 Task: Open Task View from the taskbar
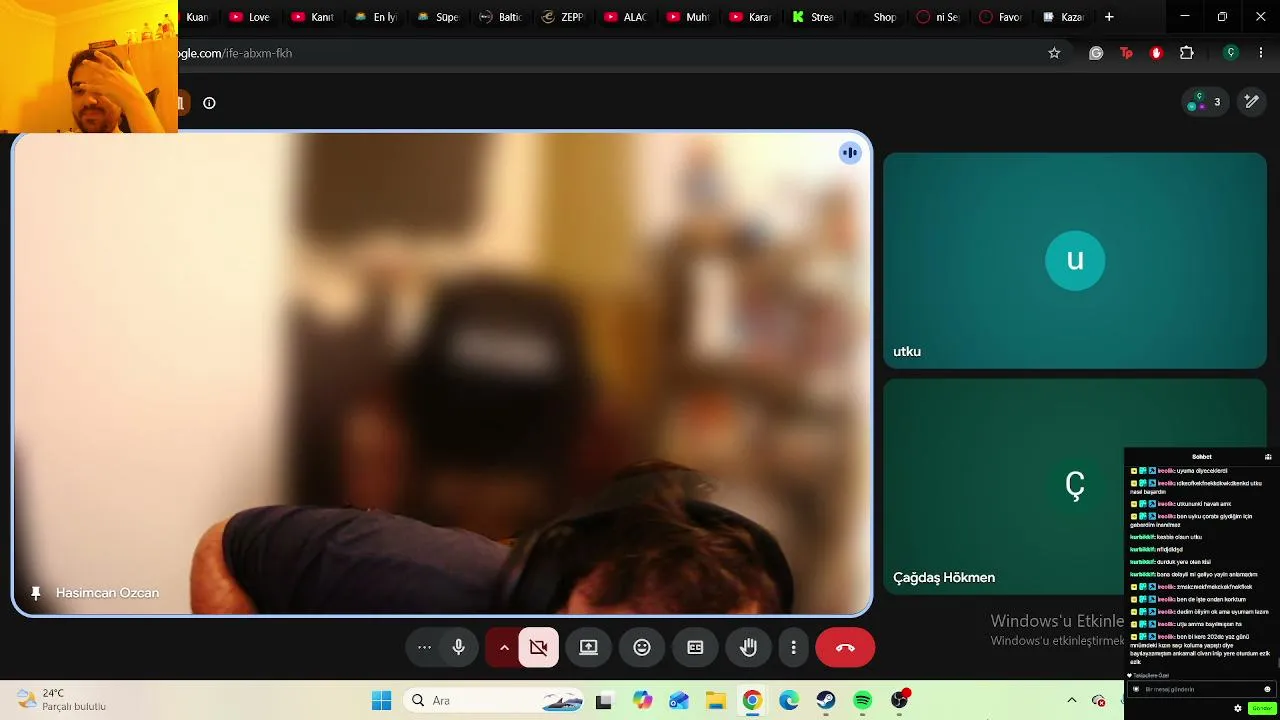click(x=603, y=701)
